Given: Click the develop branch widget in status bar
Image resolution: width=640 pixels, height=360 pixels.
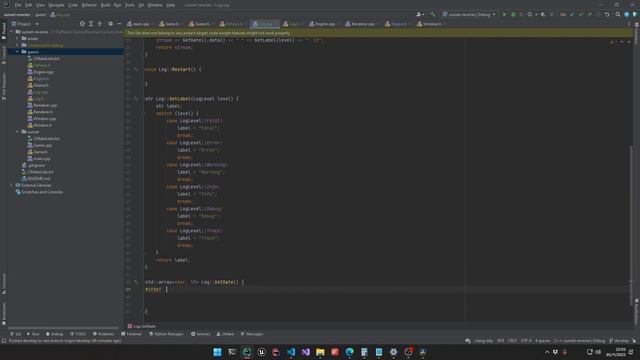Looking at the screenshot, I should pos(620,341).
